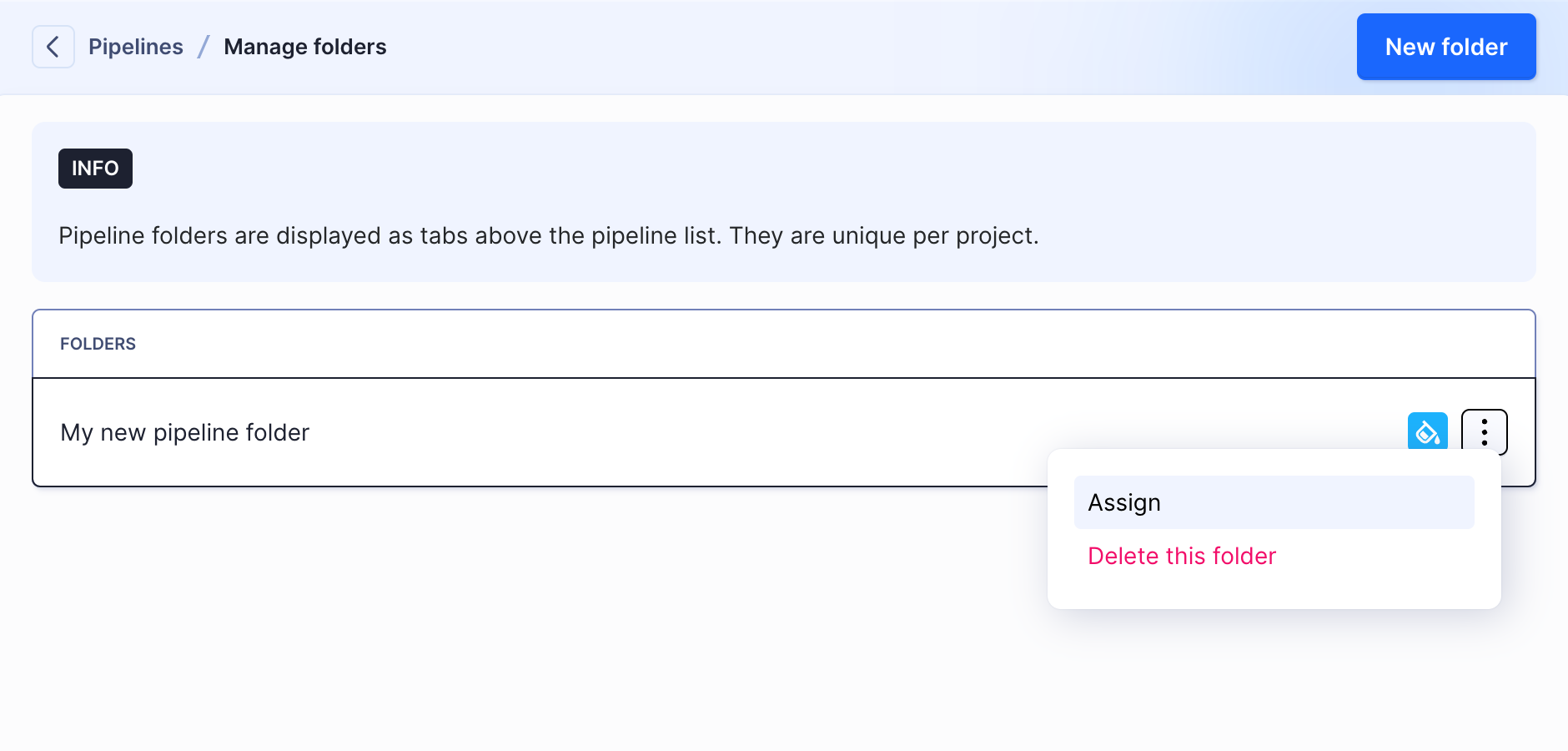Select the My new pipeline folder name
Screen dimensions: 1568x751
coord(185,432)
